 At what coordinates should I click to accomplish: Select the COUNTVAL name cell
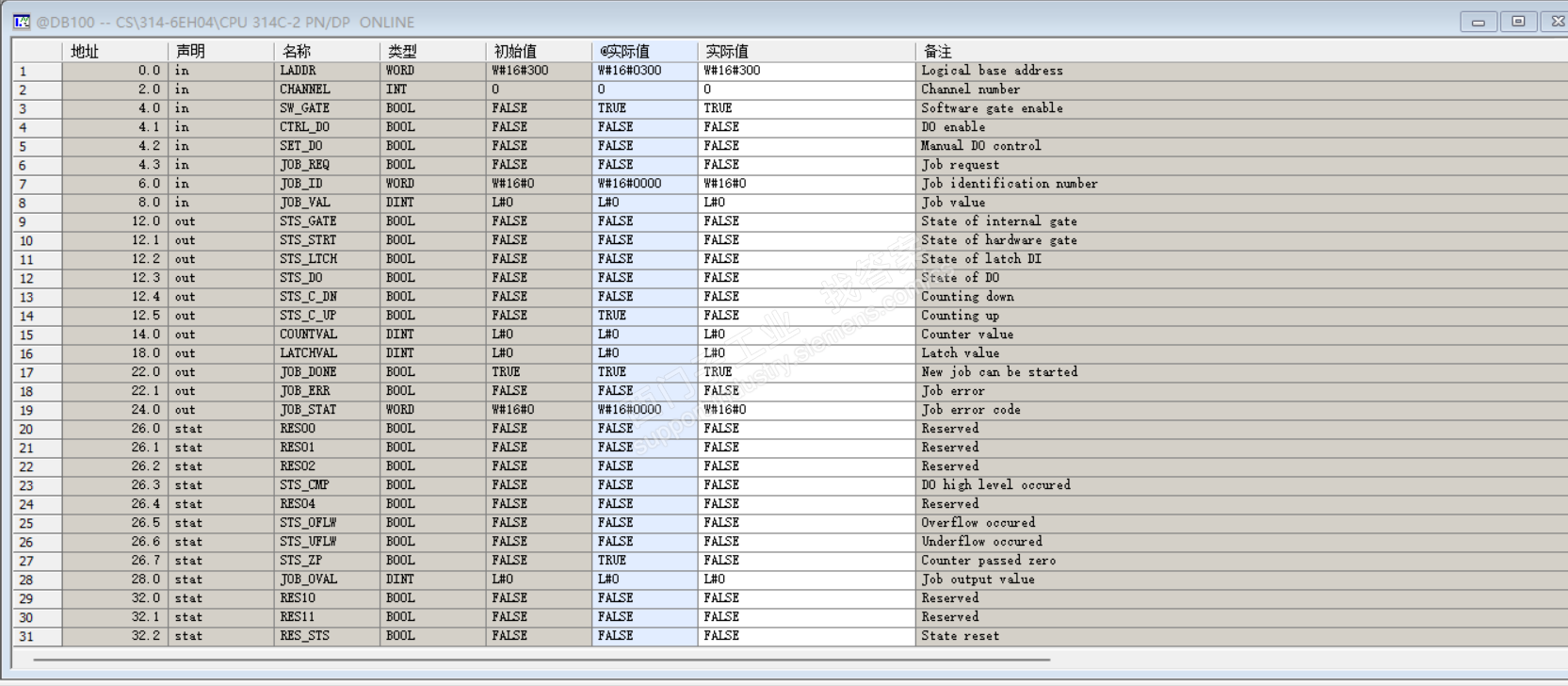(x=327, y=335)
